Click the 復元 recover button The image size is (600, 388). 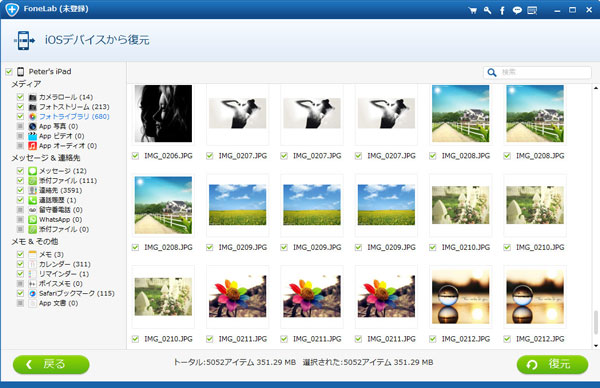tap(552, 364)
